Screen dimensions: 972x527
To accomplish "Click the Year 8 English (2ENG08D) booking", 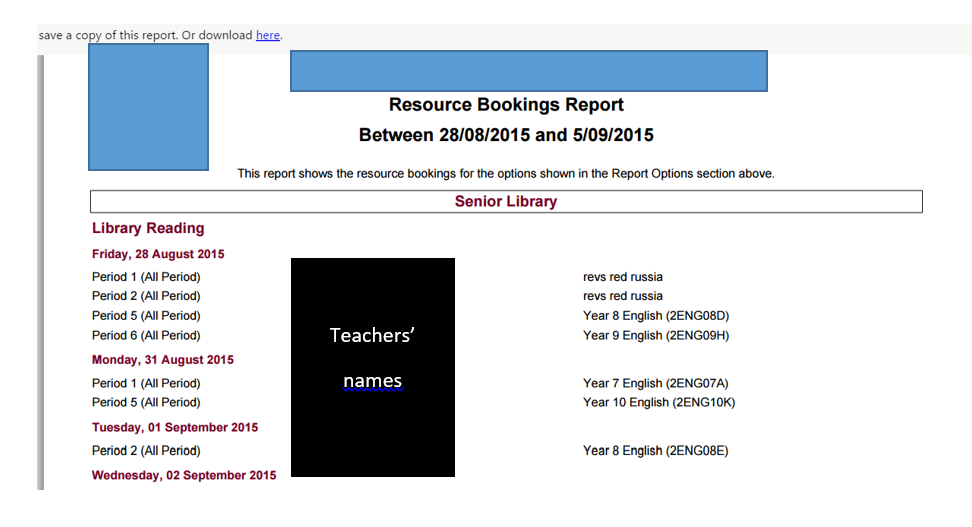I will 656,316.
